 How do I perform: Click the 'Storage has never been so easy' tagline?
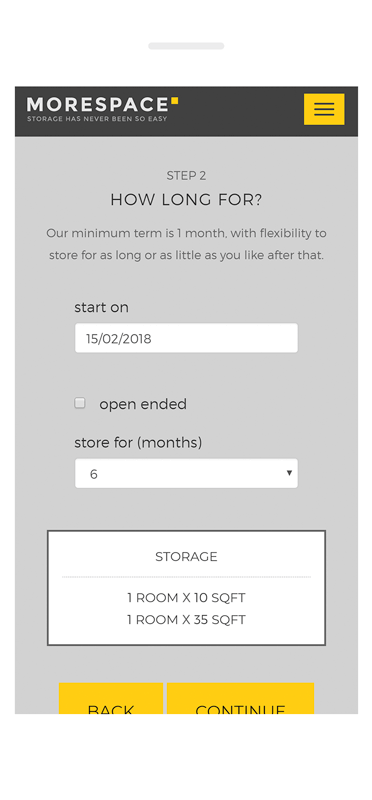point(97,119)
